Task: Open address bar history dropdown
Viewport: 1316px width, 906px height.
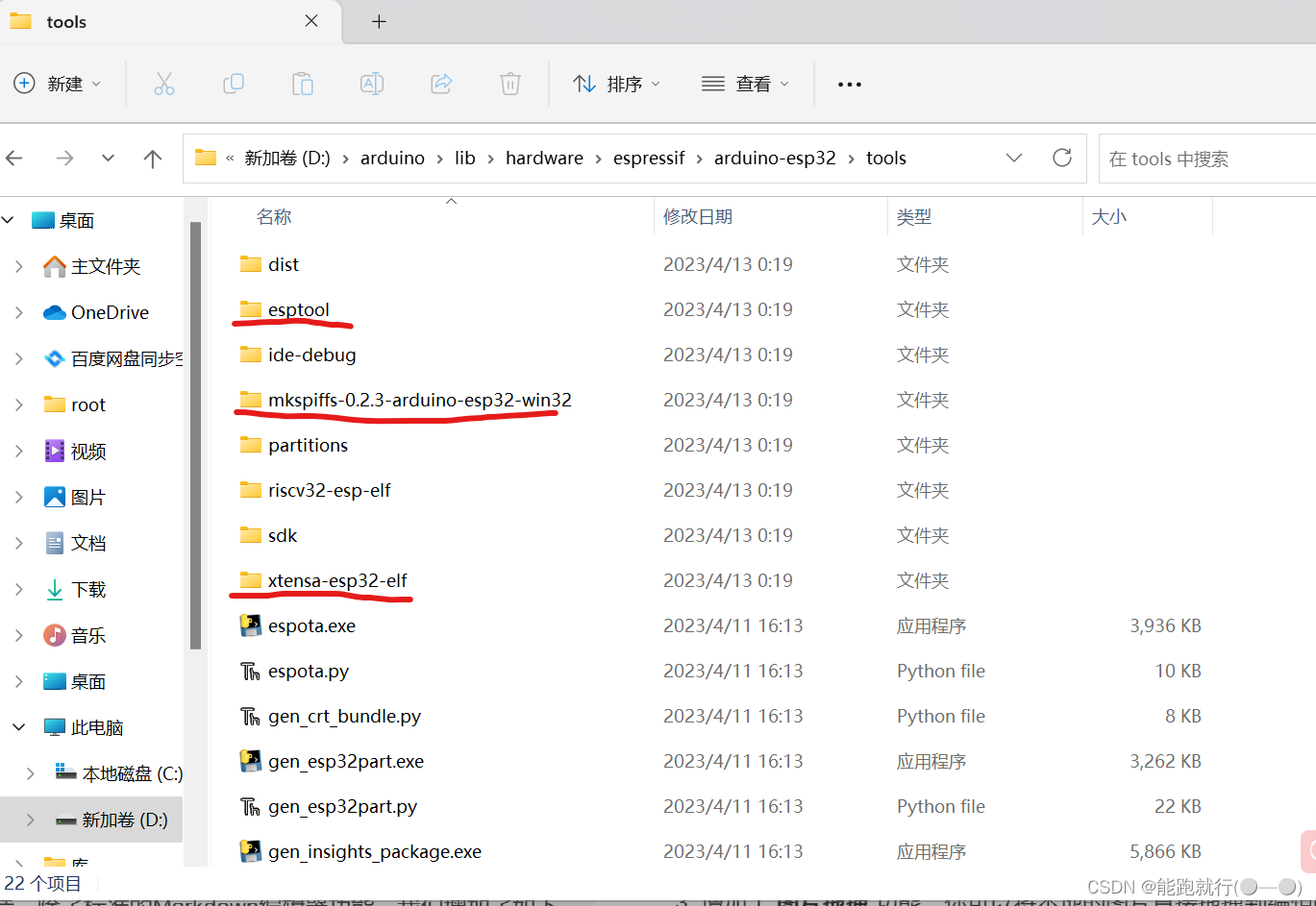Action: coord(1014,158)
